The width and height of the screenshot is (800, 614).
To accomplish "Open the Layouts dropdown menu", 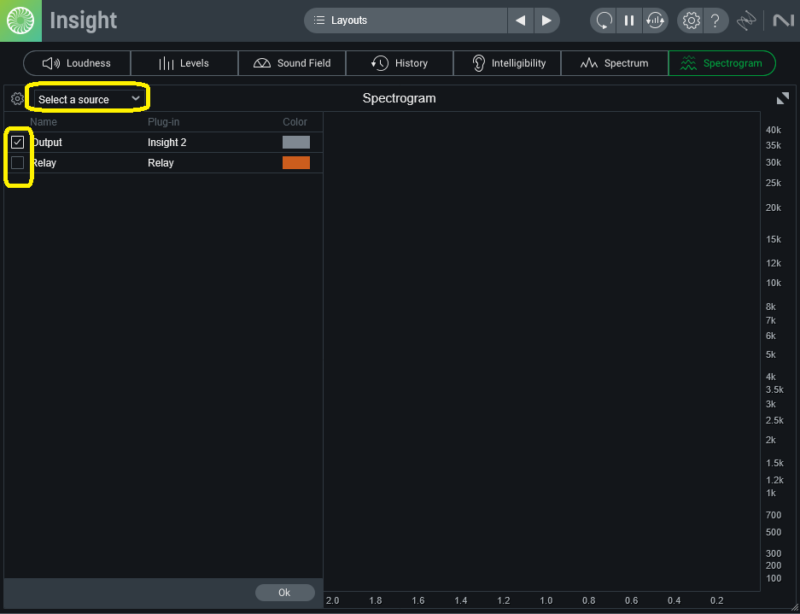I will tap(405, 20).
